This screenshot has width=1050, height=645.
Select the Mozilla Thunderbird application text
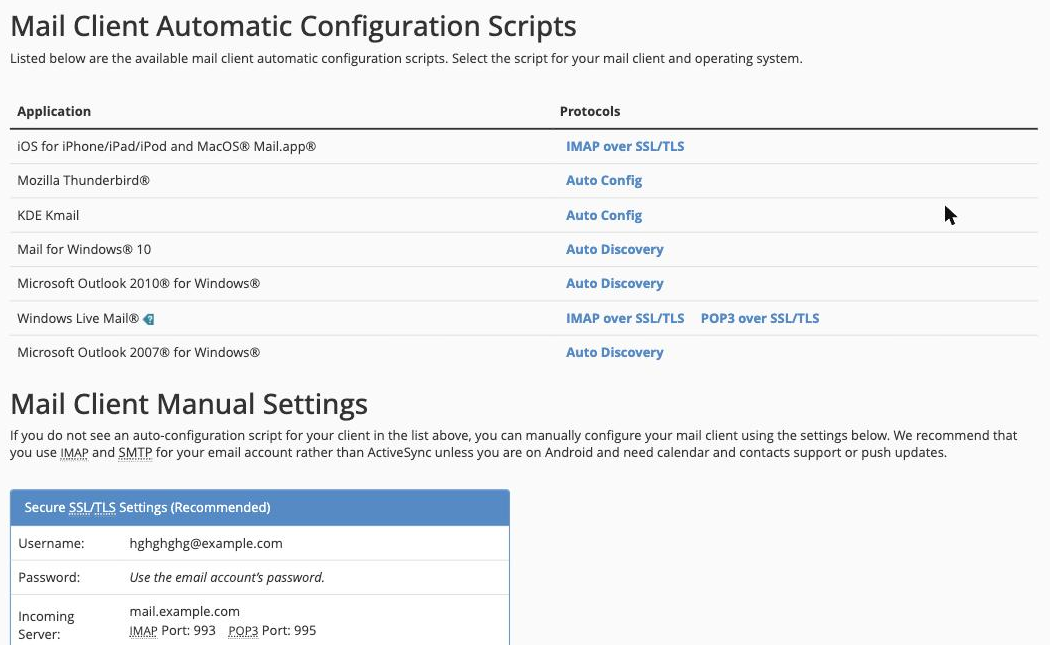pyautogui.click(x=84, y=180)
